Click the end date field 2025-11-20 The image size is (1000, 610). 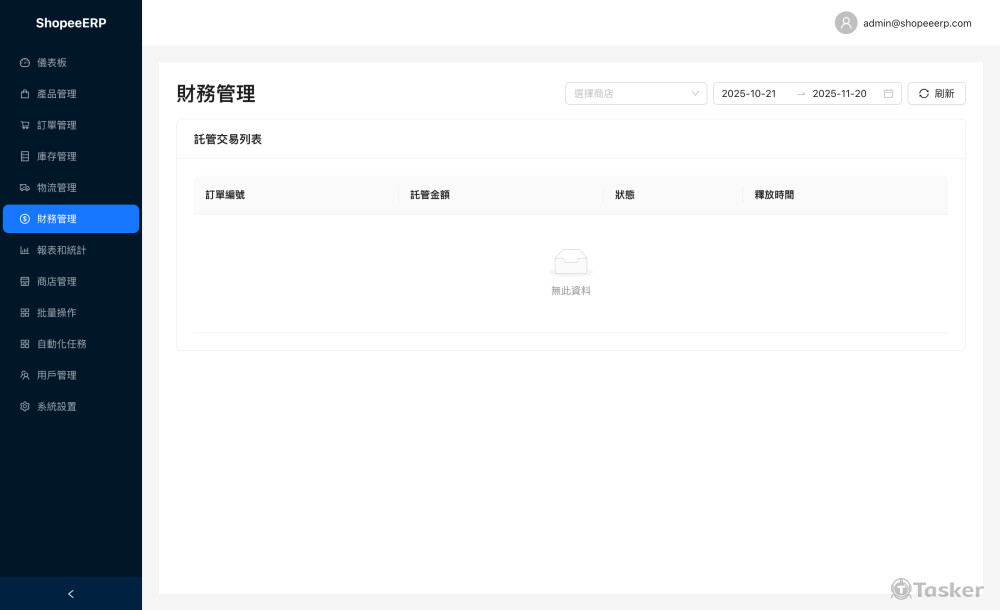(x=839, y=94)
